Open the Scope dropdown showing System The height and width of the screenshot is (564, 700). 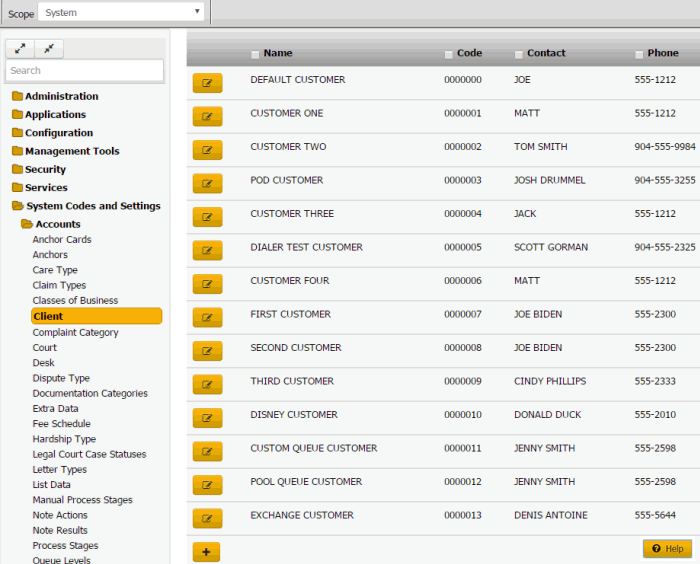(121, 13)
